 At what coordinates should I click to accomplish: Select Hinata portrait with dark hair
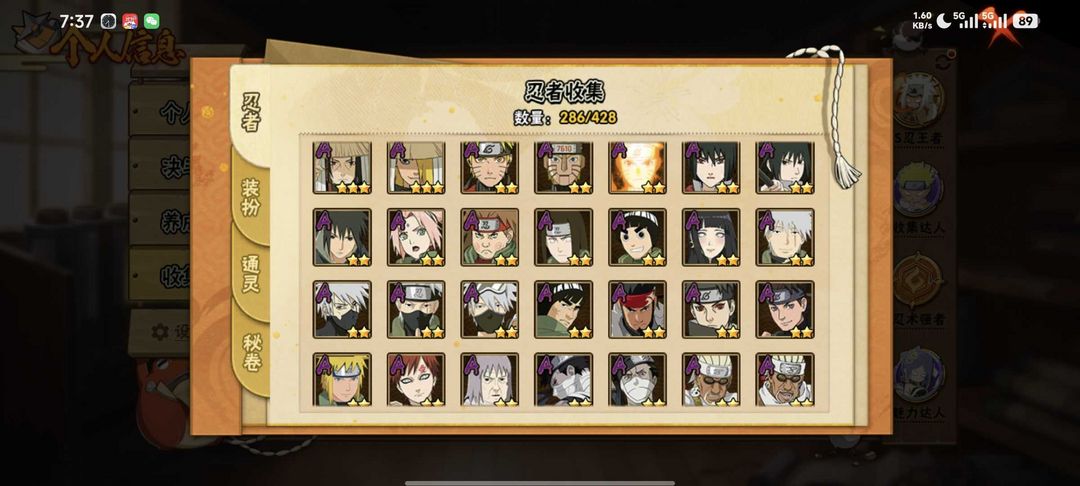[712, 237]
